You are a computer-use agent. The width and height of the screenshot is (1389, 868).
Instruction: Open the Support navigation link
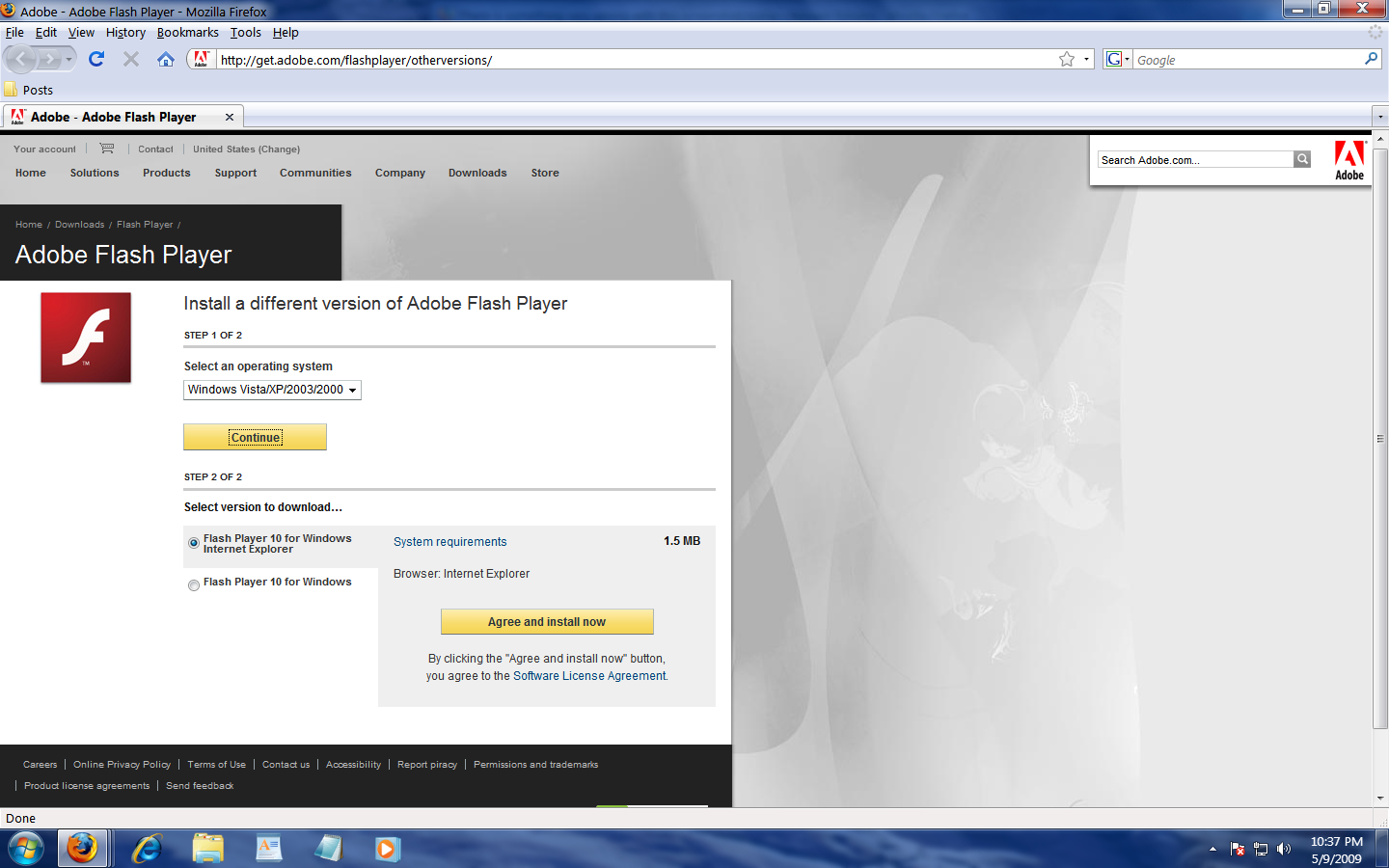235,174
